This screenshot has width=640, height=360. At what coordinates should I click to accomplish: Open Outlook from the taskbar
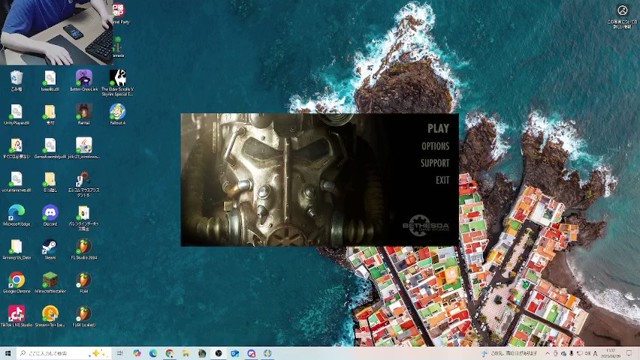[235, 353]
